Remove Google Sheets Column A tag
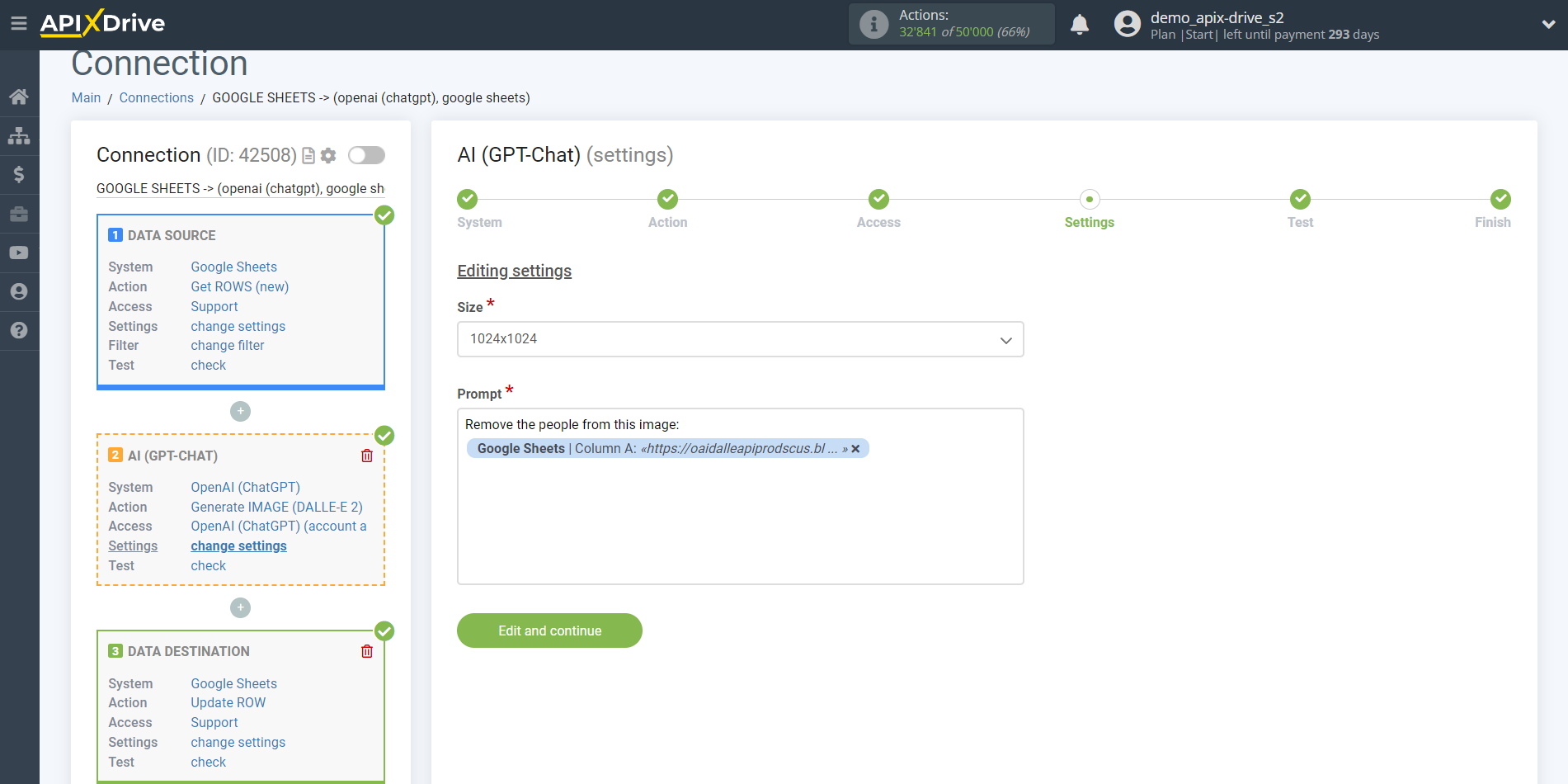 pyautogui.click(x=855, y=449)
